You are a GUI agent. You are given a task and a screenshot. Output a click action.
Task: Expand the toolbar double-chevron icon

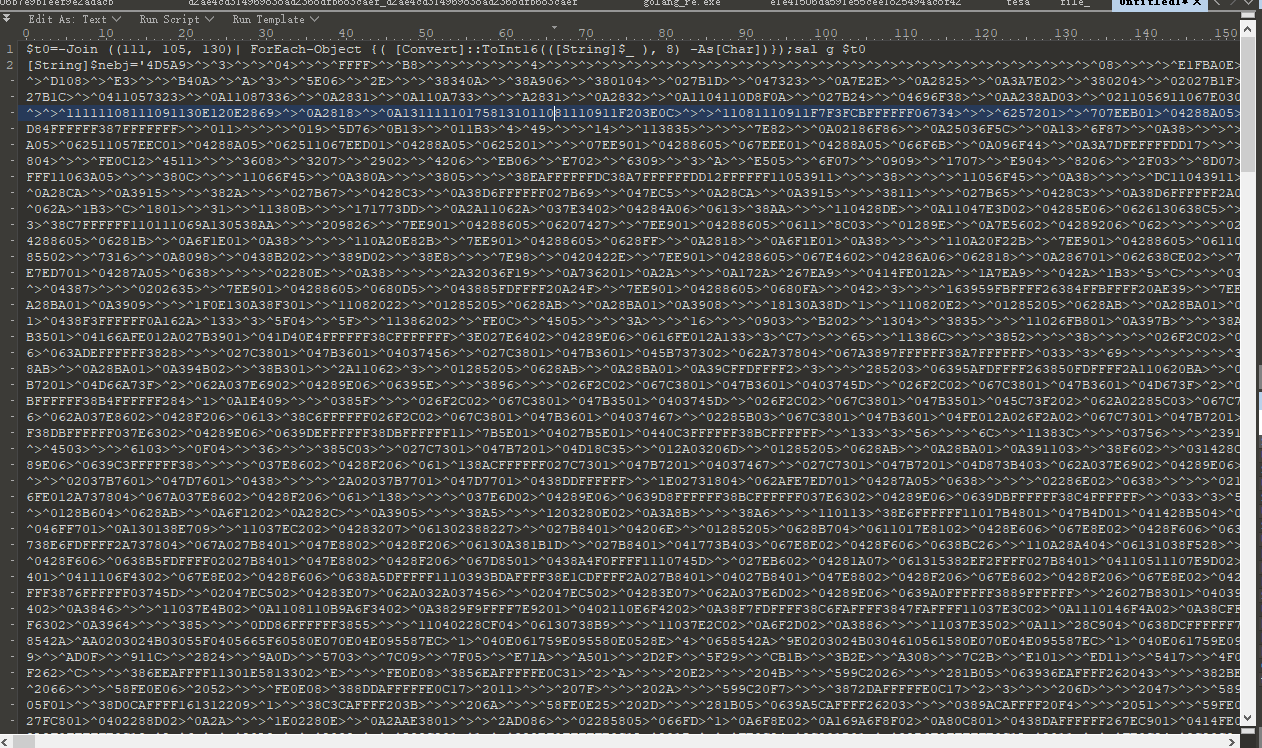click(7, 19)
